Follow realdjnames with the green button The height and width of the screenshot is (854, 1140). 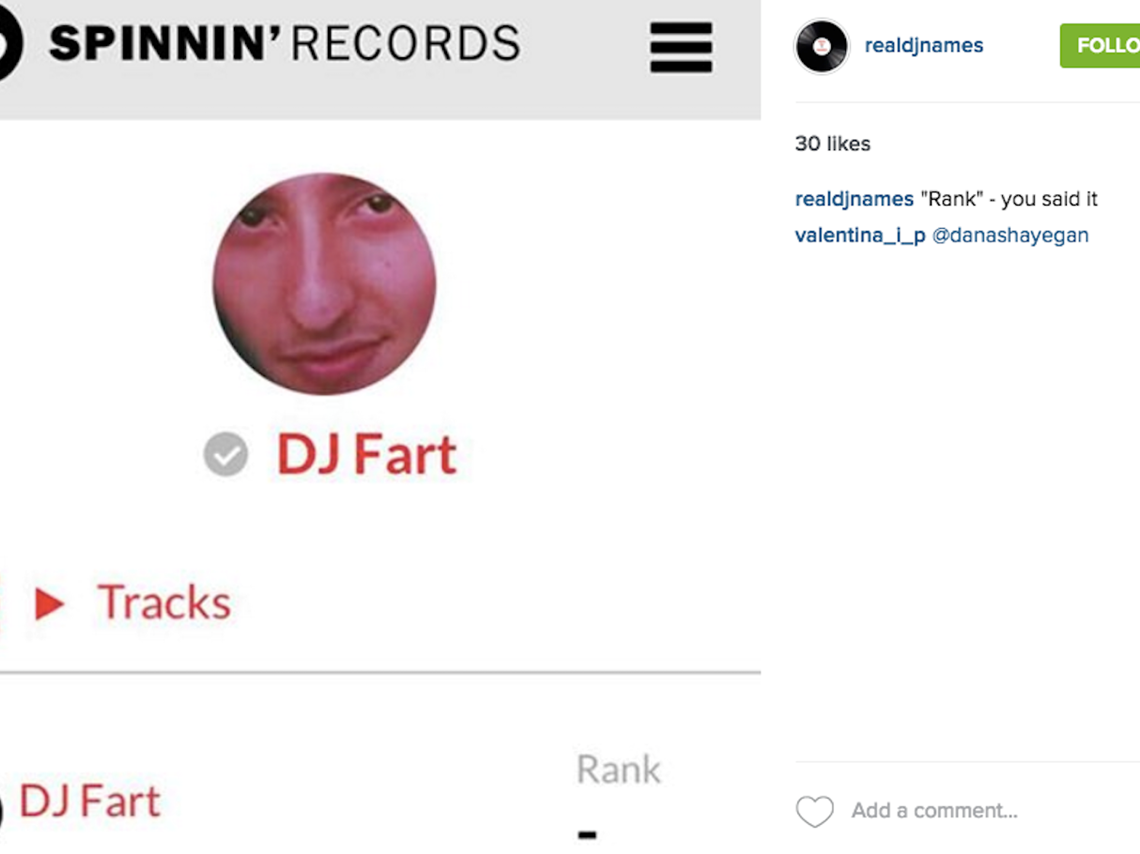click(1099, 46)
